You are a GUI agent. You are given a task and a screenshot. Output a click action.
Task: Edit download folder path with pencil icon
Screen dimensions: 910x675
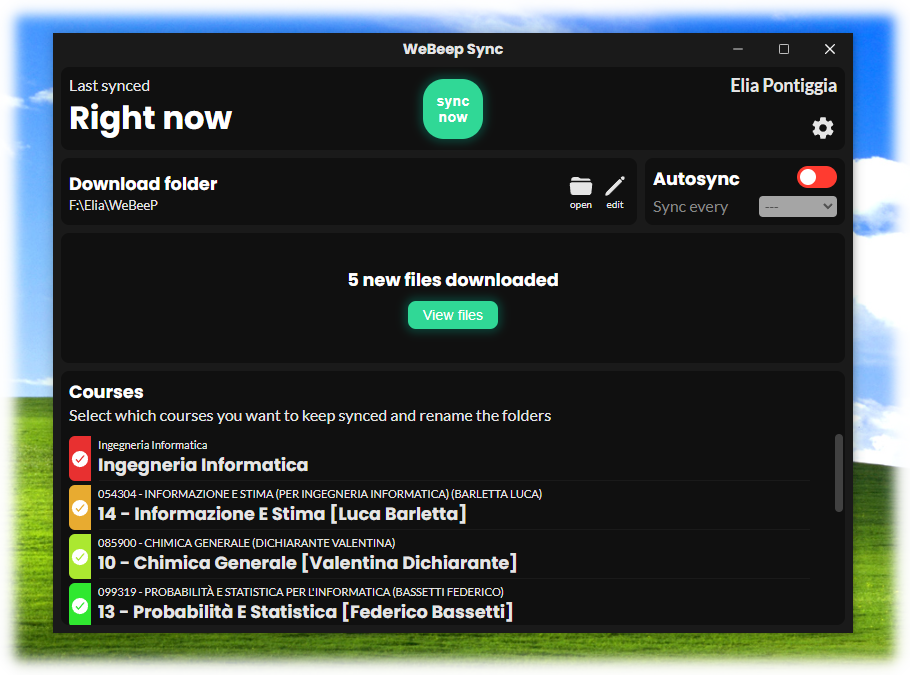tap(614, 186)
